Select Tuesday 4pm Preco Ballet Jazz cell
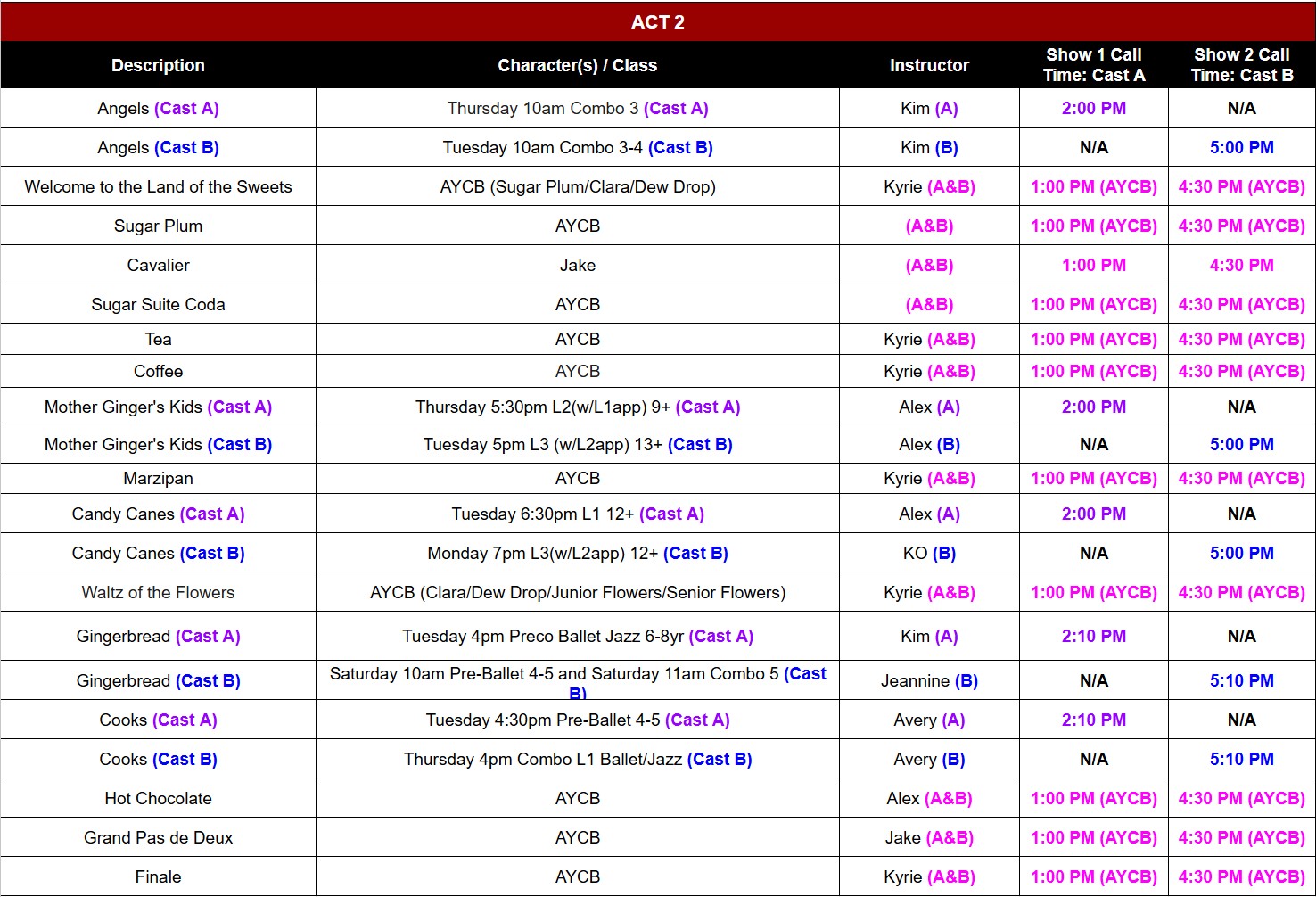Viewport: 1316px width, 897px height. [x=577, y=636]
